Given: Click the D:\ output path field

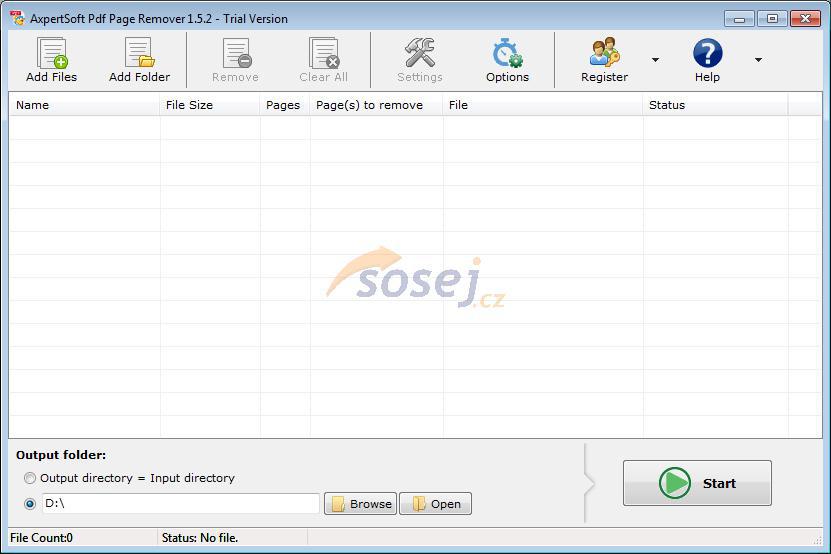Looking at the screenshot, I should point(181,504).
